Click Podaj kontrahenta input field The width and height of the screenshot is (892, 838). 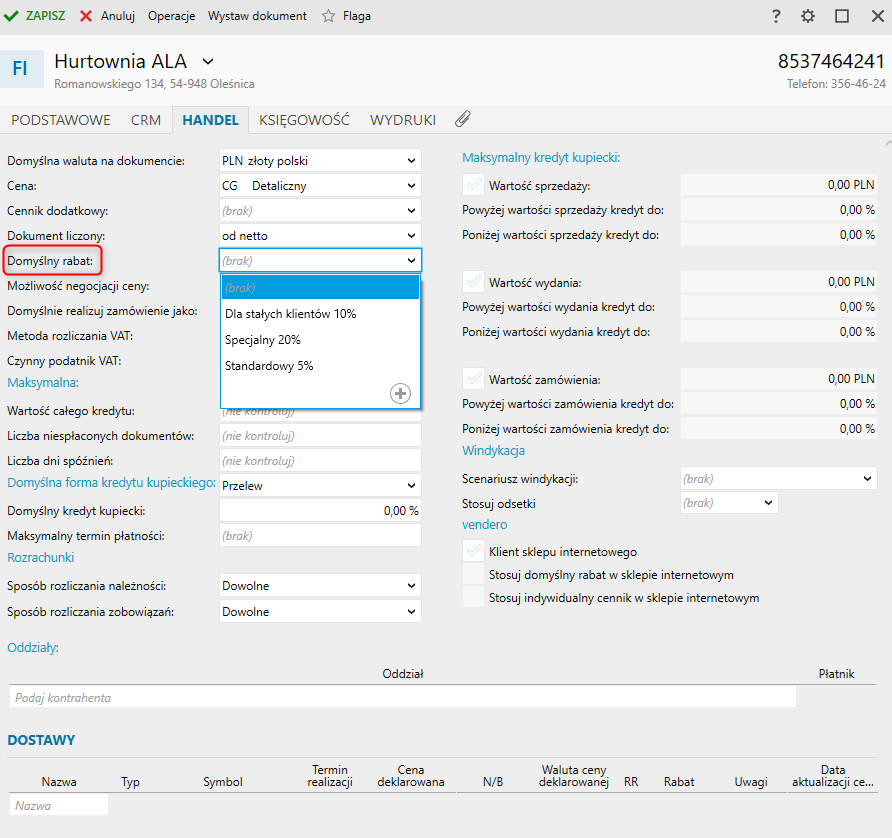400,697
